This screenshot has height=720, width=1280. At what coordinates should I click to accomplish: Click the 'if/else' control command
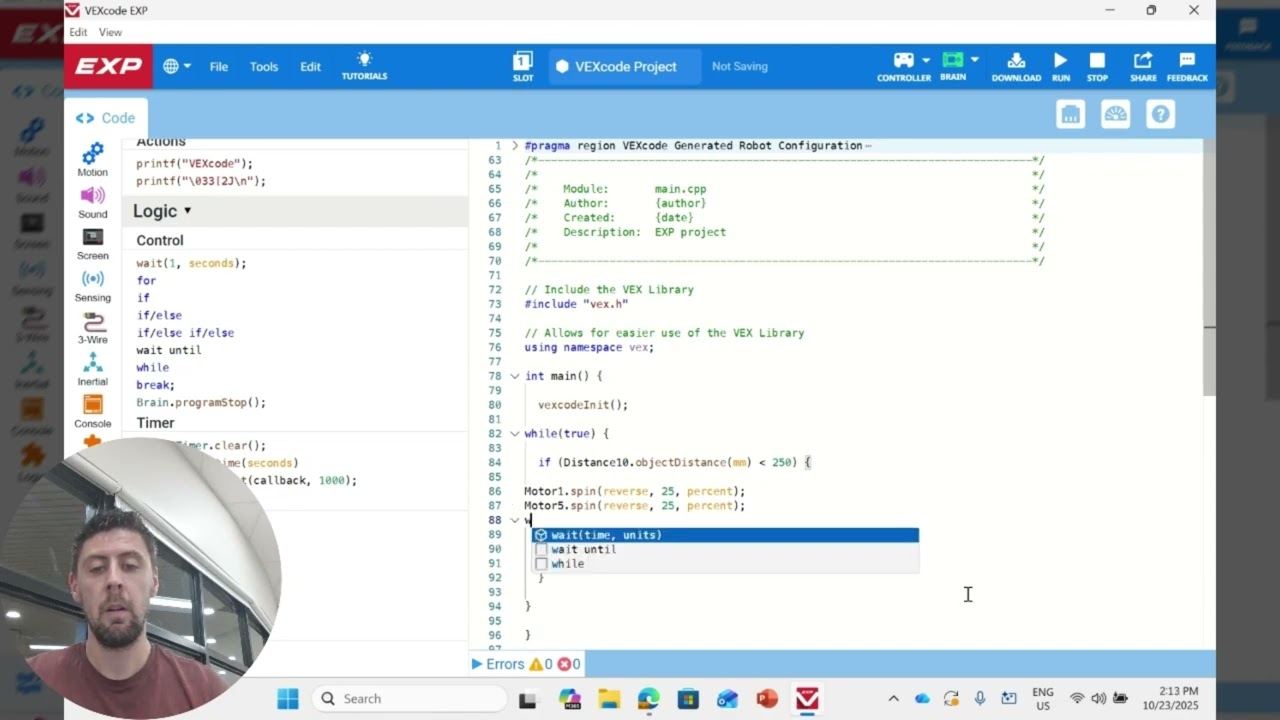pyautogui.click(x=159, y=315)
